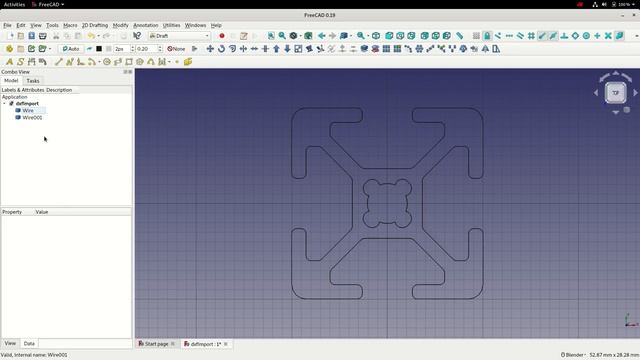Screen dimensions: 640x360
Task: Open GNOME Activities overview
Action: pos(14,4)
